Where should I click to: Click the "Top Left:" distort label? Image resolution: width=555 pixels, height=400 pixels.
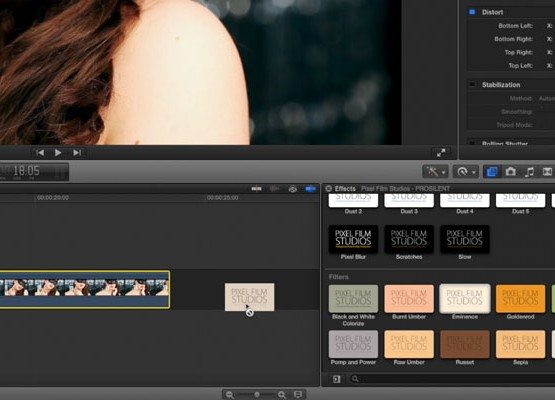tap(521, 65)
